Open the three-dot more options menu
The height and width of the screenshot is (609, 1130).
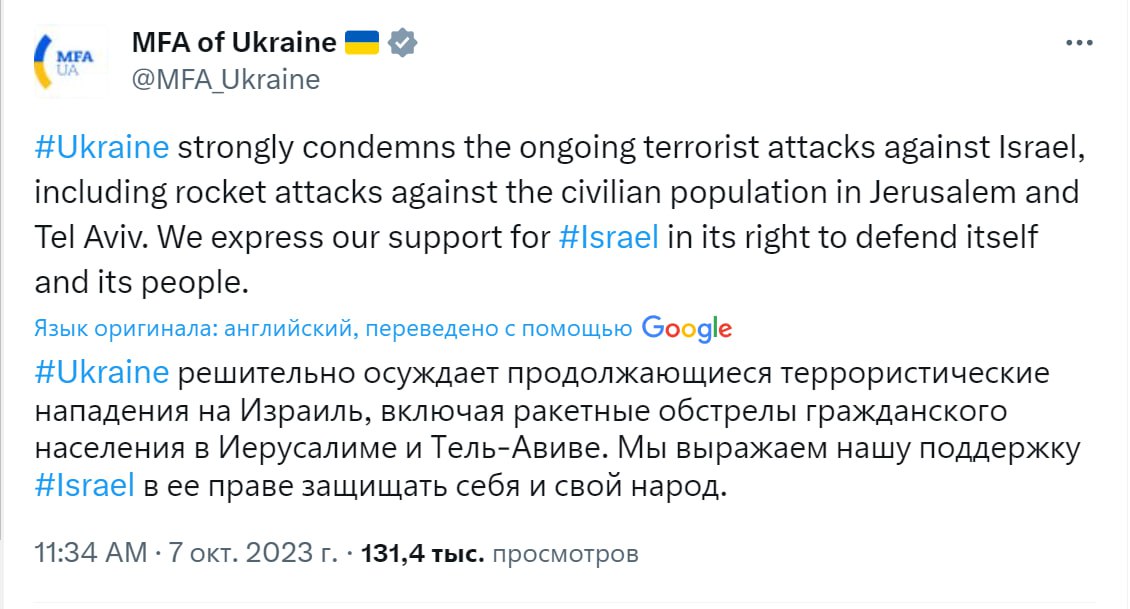(1080, 44)
